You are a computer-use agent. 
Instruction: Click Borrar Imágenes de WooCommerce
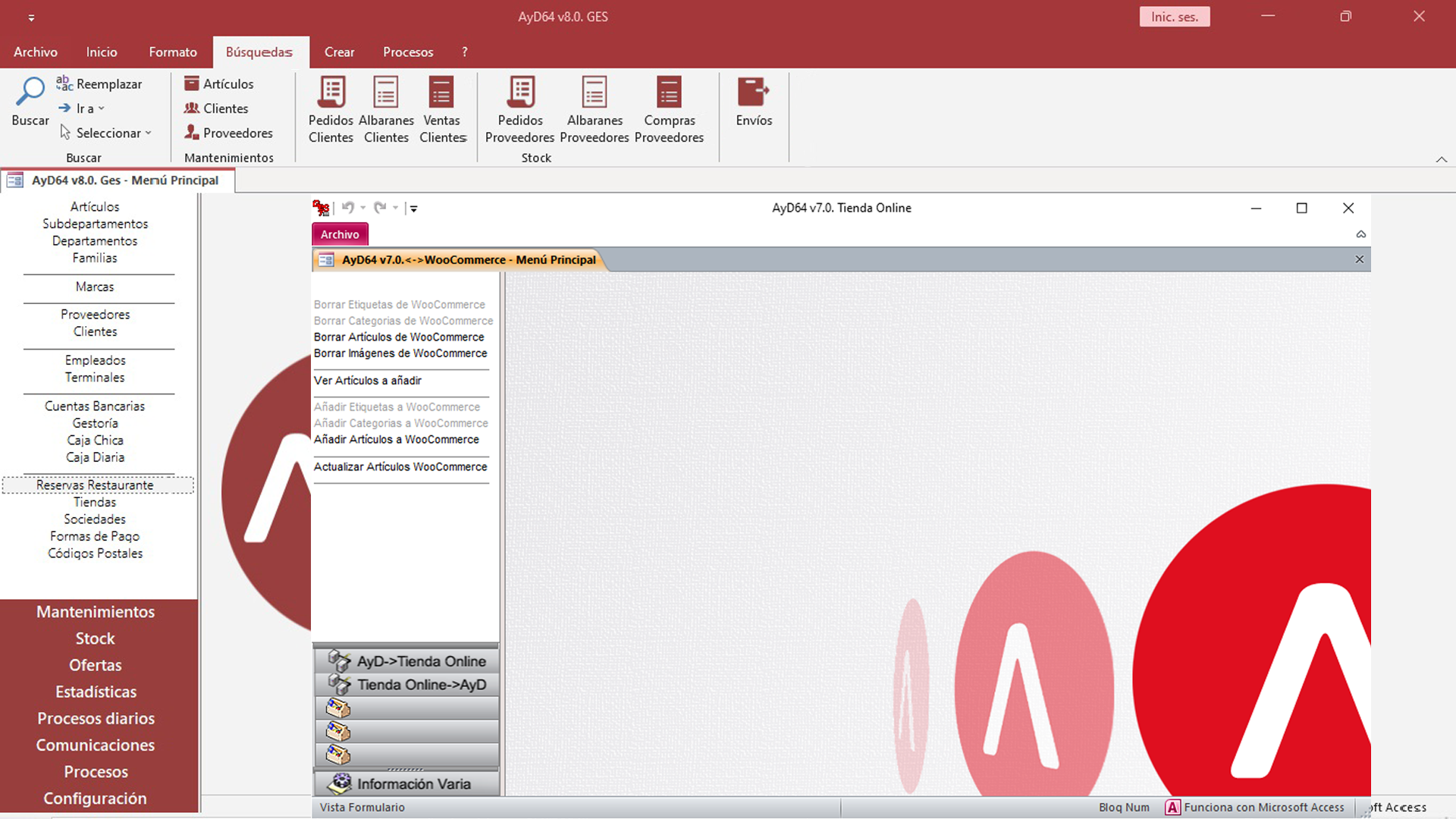[x=400, y=353]
